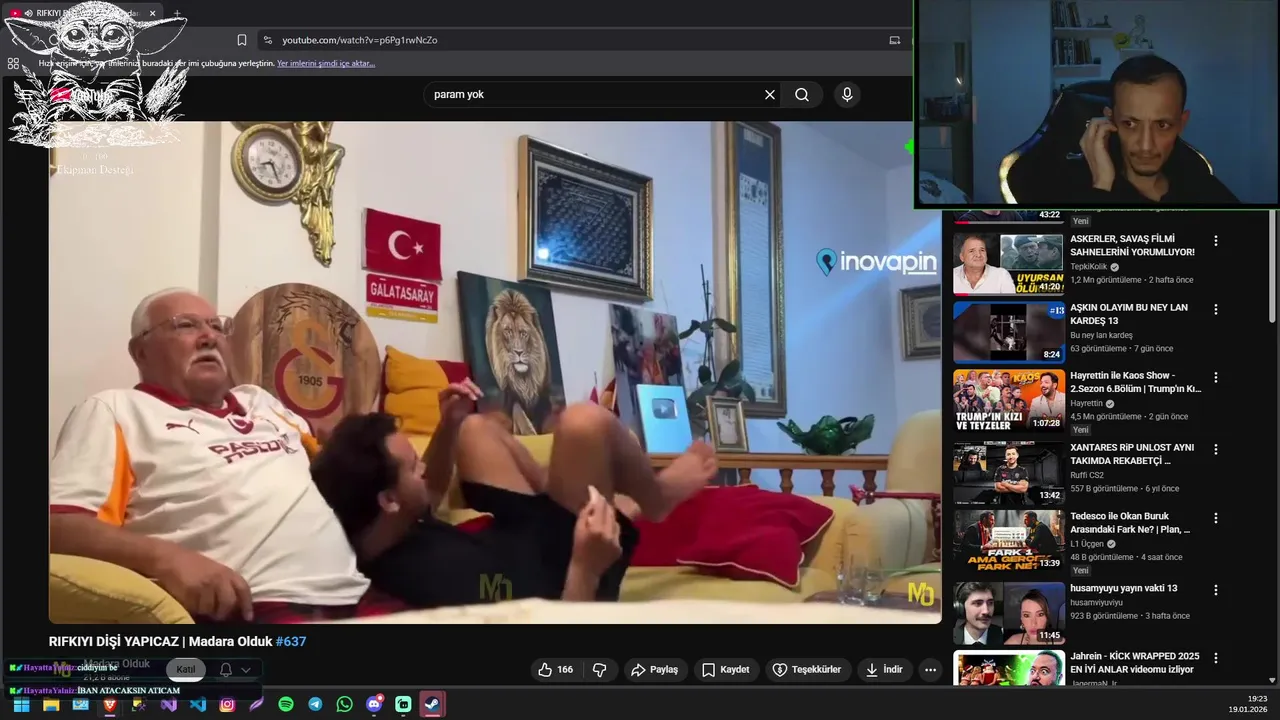Open options menu for XANTARES RİP UNLOST video

tap(1216, 449)
